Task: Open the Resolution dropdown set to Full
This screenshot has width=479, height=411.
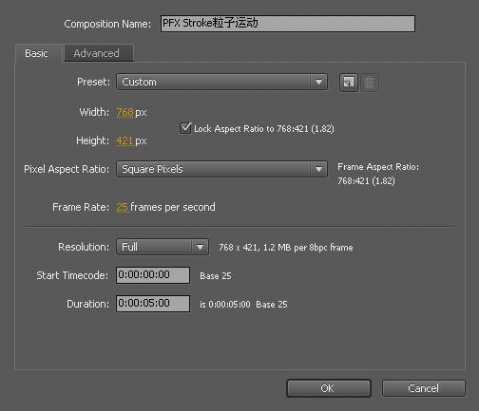Action: tap(162, 247)
